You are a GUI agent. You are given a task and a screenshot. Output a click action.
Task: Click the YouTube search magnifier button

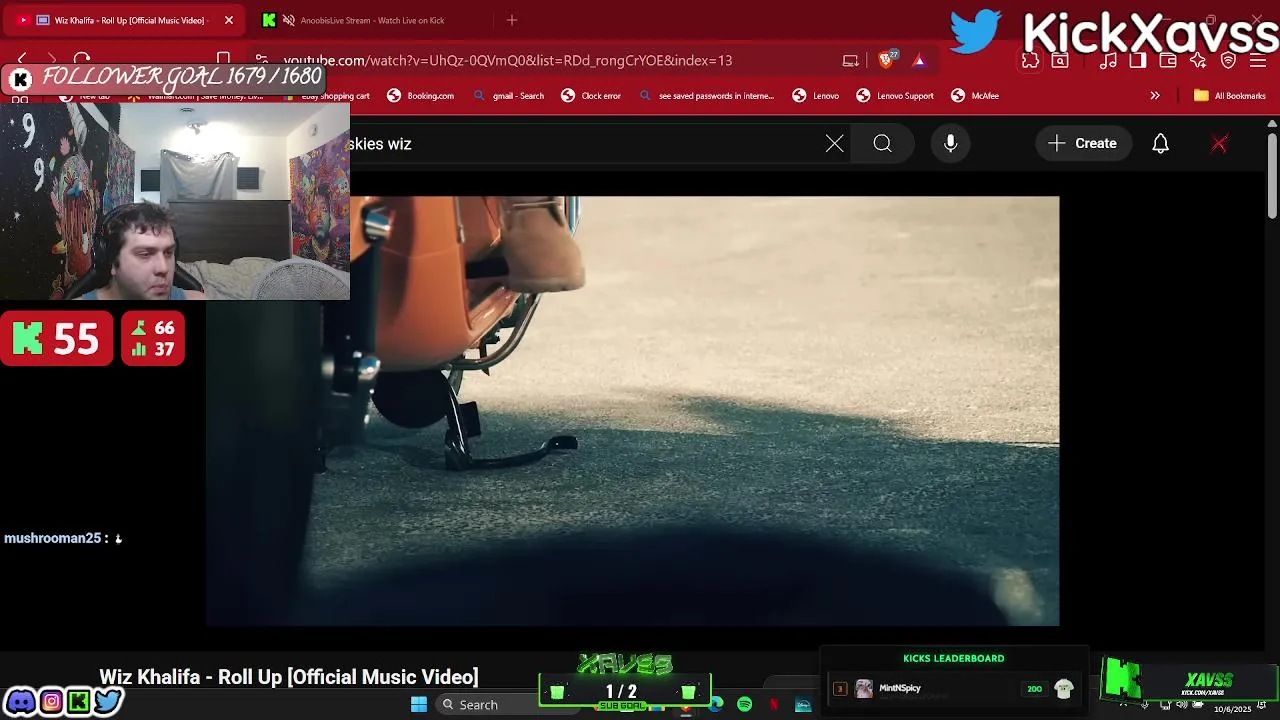883,144
